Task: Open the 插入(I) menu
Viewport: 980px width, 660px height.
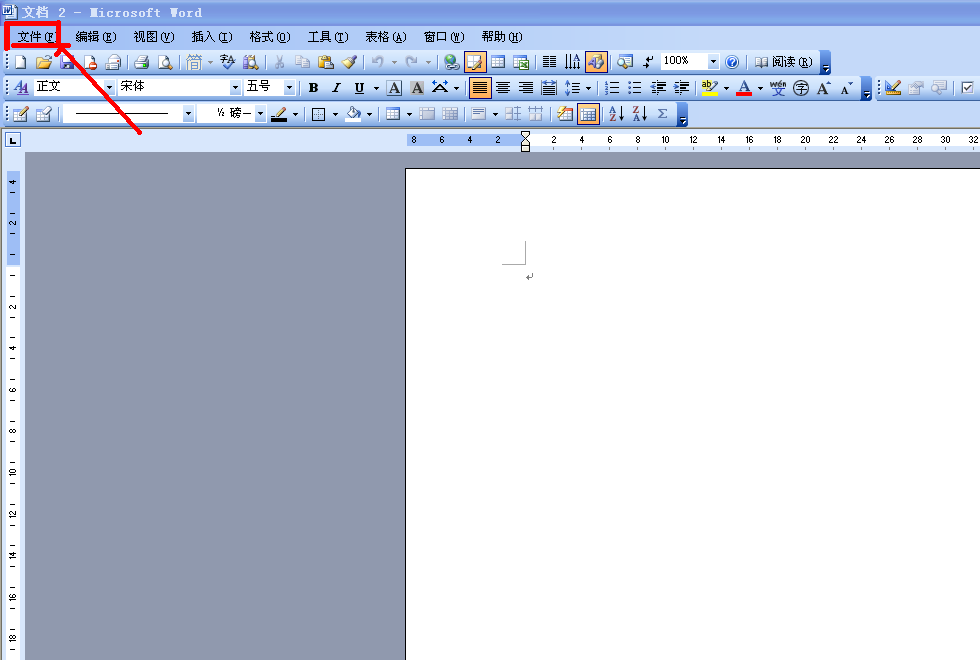Action: (x=212, y=37)
